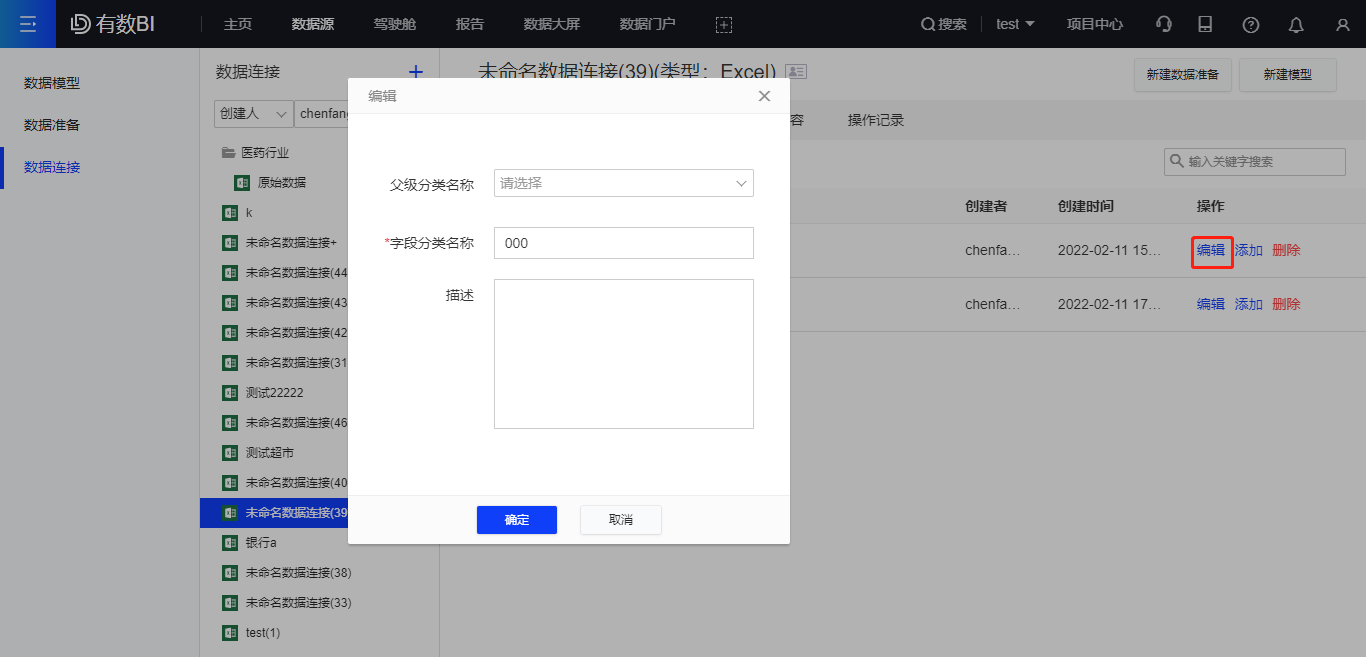Image resolution: width=1366 pixels, height=657 pixels.
Task: Click the 确定 button in the dialog
Action: coord(516,519)
